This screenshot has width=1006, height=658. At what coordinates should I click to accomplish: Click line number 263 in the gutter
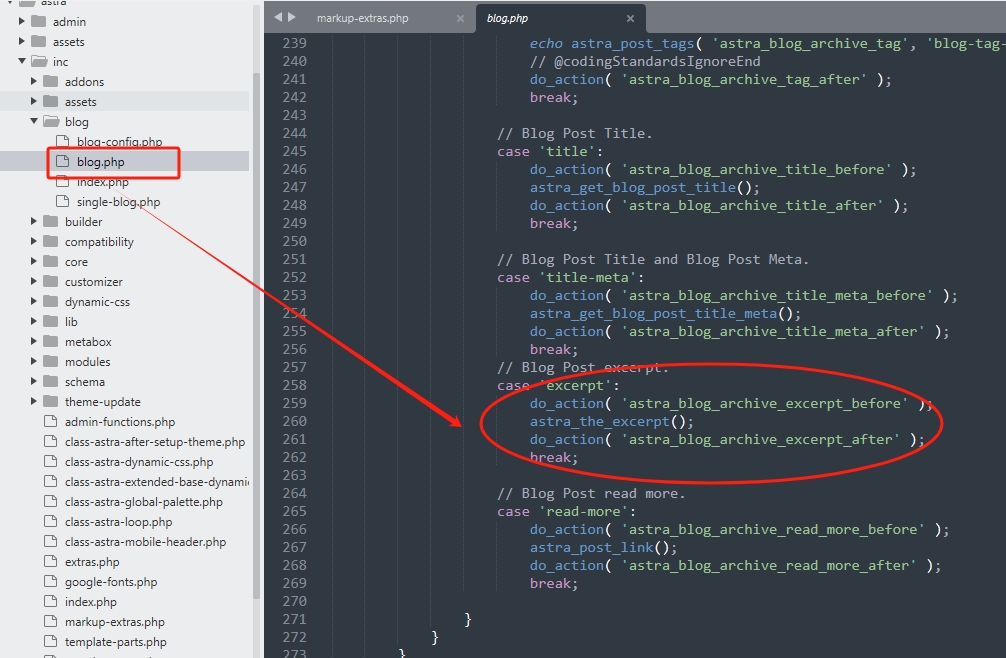[294, 475]
